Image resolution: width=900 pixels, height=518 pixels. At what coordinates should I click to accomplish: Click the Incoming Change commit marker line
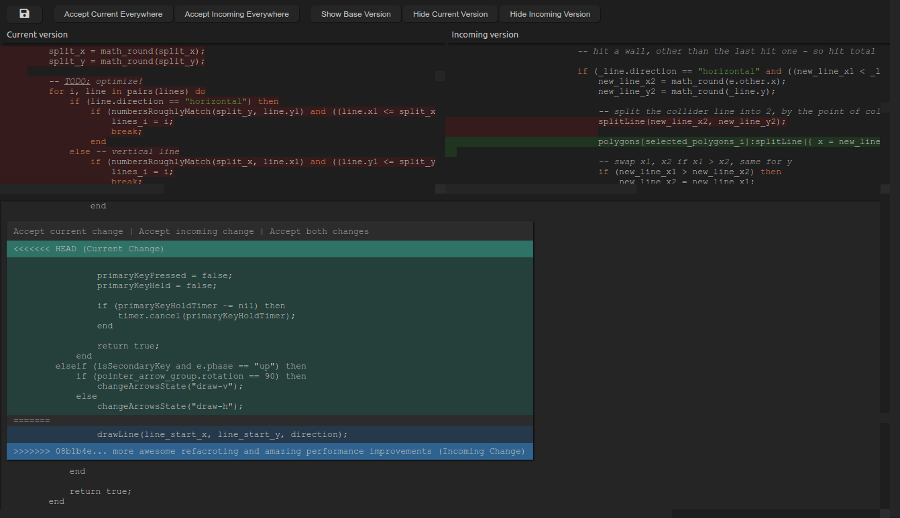coord(270,451)
